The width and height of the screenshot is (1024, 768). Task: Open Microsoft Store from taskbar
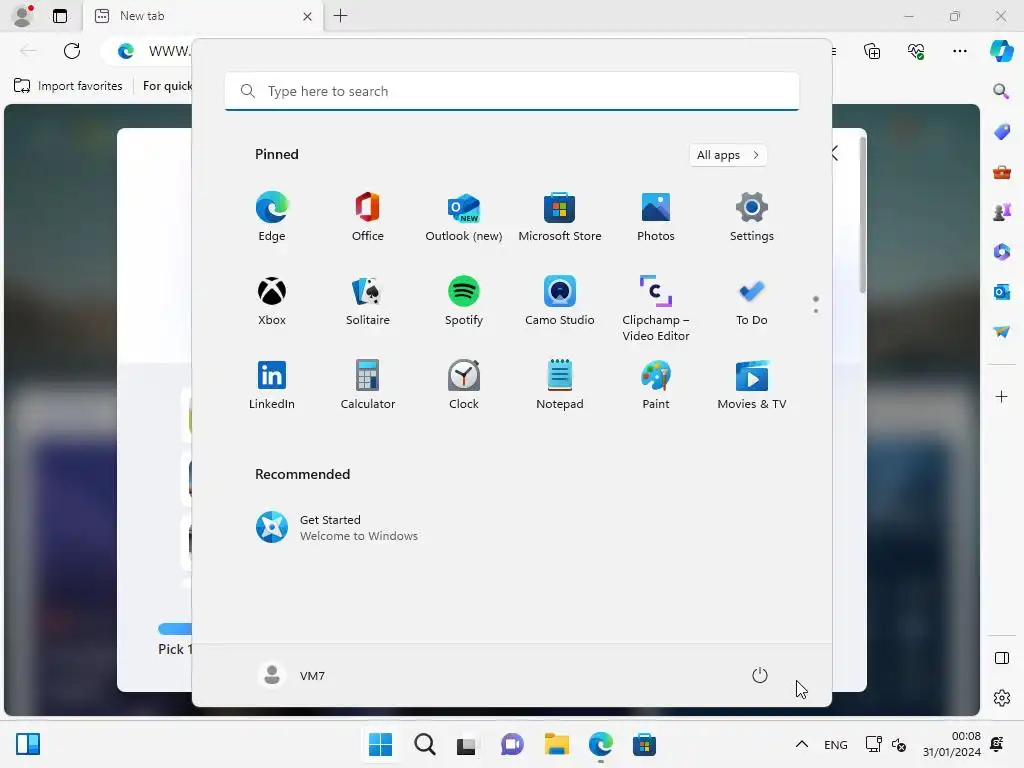644,744
